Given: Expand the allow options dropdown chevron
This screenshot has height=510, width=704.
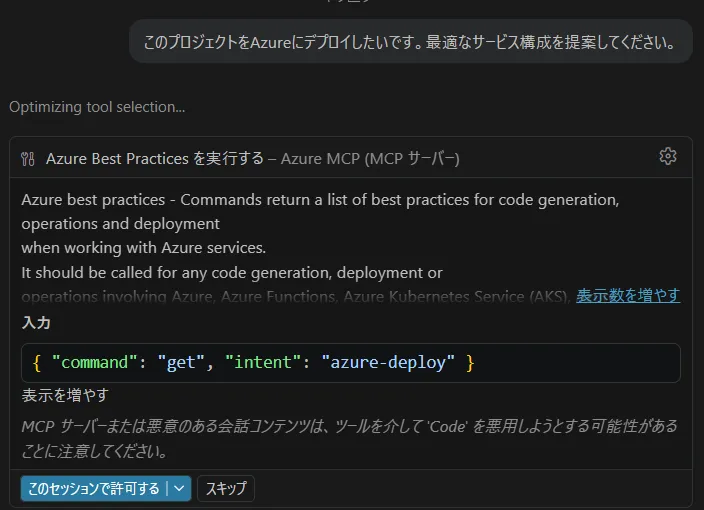Looking at the screenshot, I should pos(179,488).
